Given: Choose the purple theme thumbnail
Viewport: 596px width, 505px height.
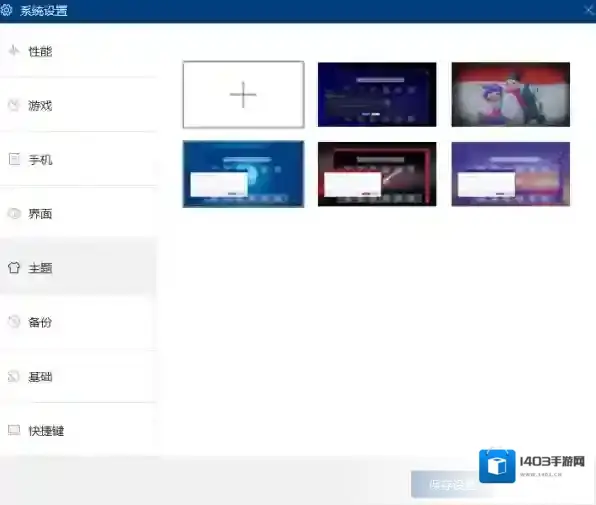Looking at the screenshot, I should point(510,174).
